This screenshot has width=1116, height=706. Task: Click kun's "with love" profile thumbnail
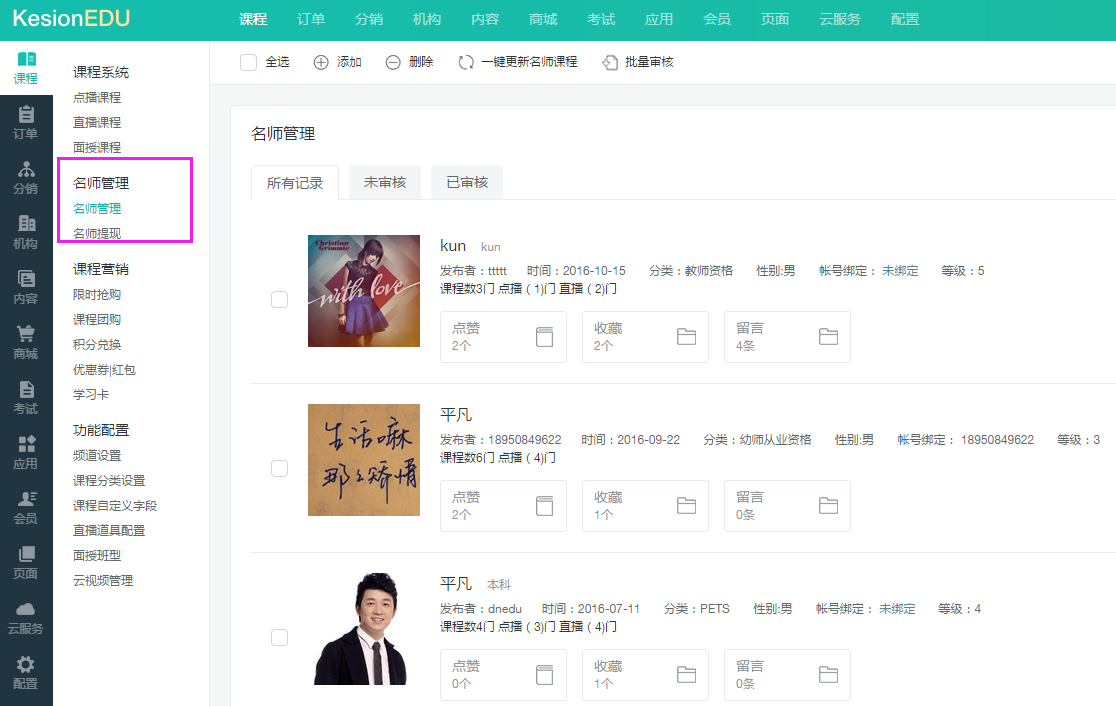364,291
